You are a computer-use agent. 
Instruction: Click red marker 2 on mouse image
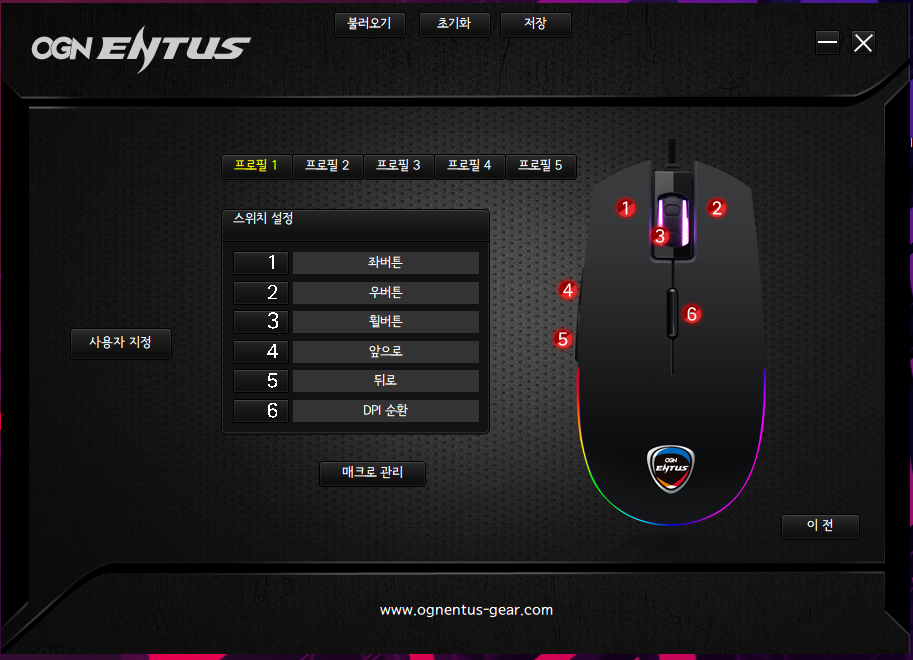(717, 208)
